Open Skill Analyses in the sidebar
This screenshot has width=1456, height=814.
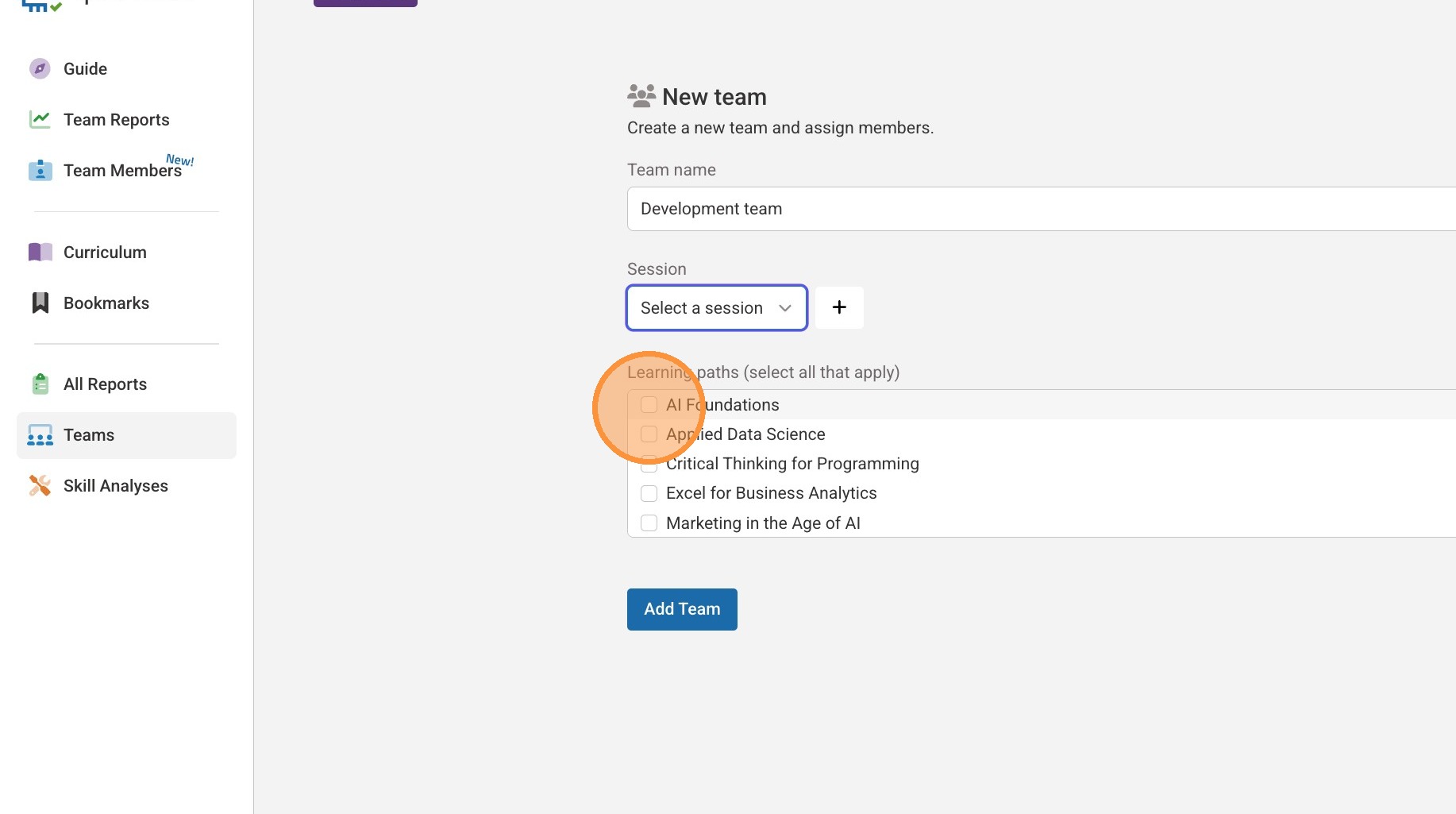[116, 486]
